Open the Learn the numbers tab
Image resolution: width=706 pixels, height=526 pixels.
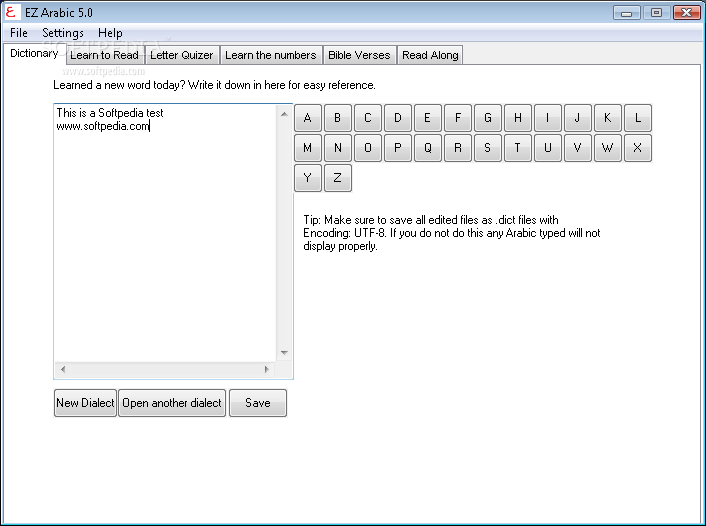271,55
